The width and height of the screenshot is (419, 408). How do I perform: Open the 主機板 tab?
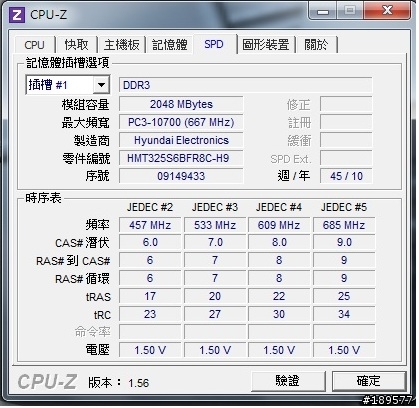[x=121, y=45]
